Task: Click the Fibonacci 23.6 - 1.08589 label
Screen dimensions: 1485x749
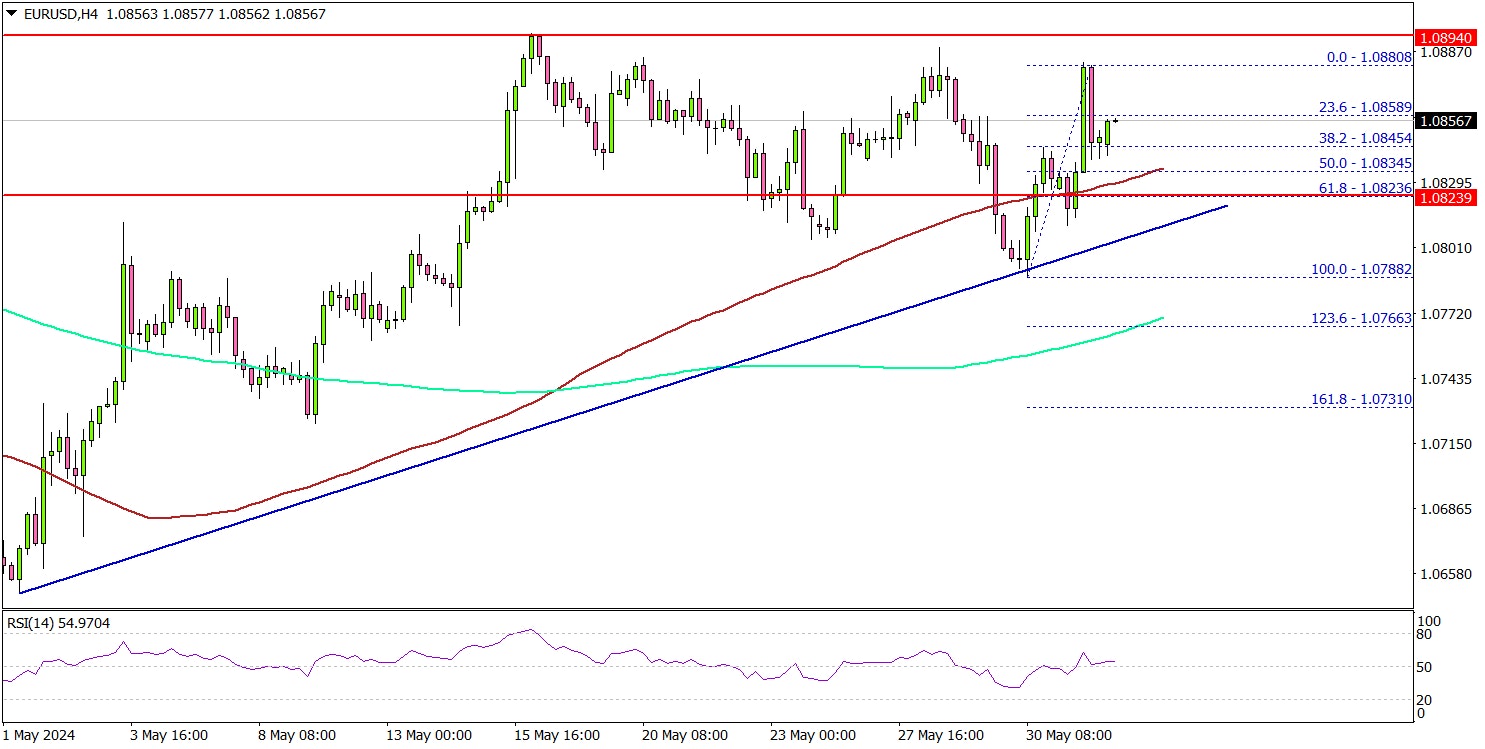Action: (x=1368, y=106)
